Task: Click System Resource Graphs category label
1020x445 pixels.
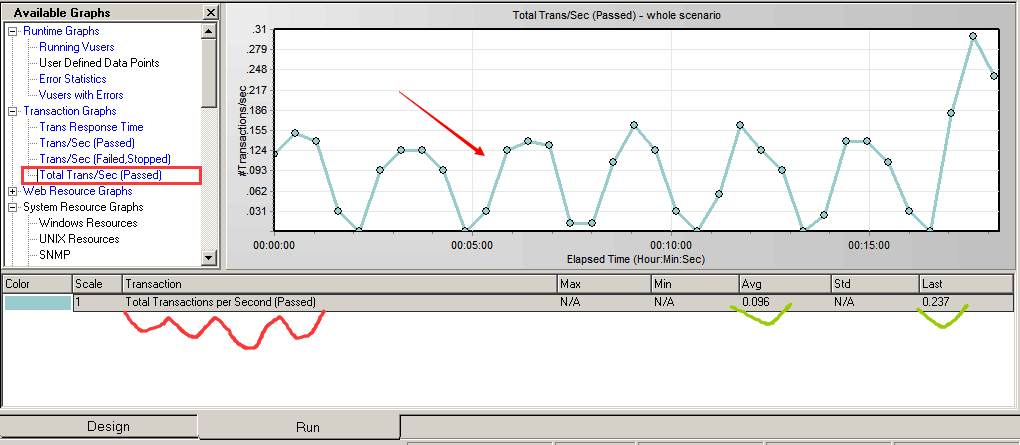Action: (83, 207)
